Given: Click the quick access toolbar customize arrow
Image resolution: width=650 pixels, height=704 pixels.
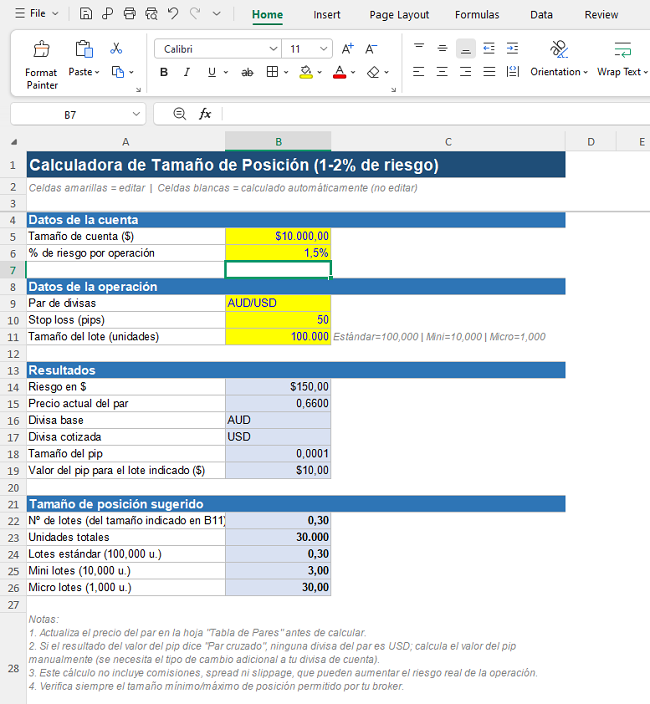Looking at the screenshot, I should pos(216,13).
